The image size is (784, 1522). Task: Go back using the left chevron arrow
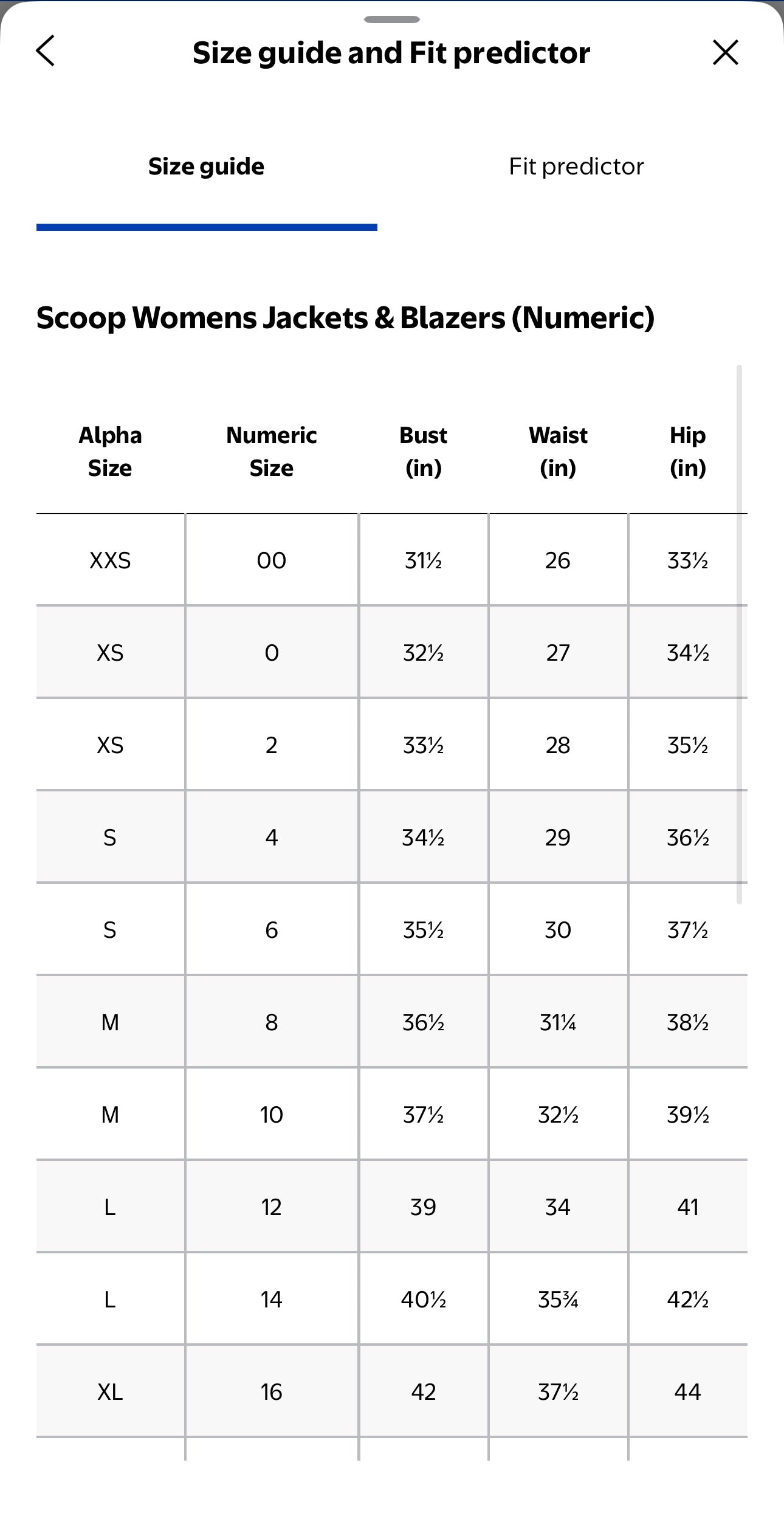point(46,50)
